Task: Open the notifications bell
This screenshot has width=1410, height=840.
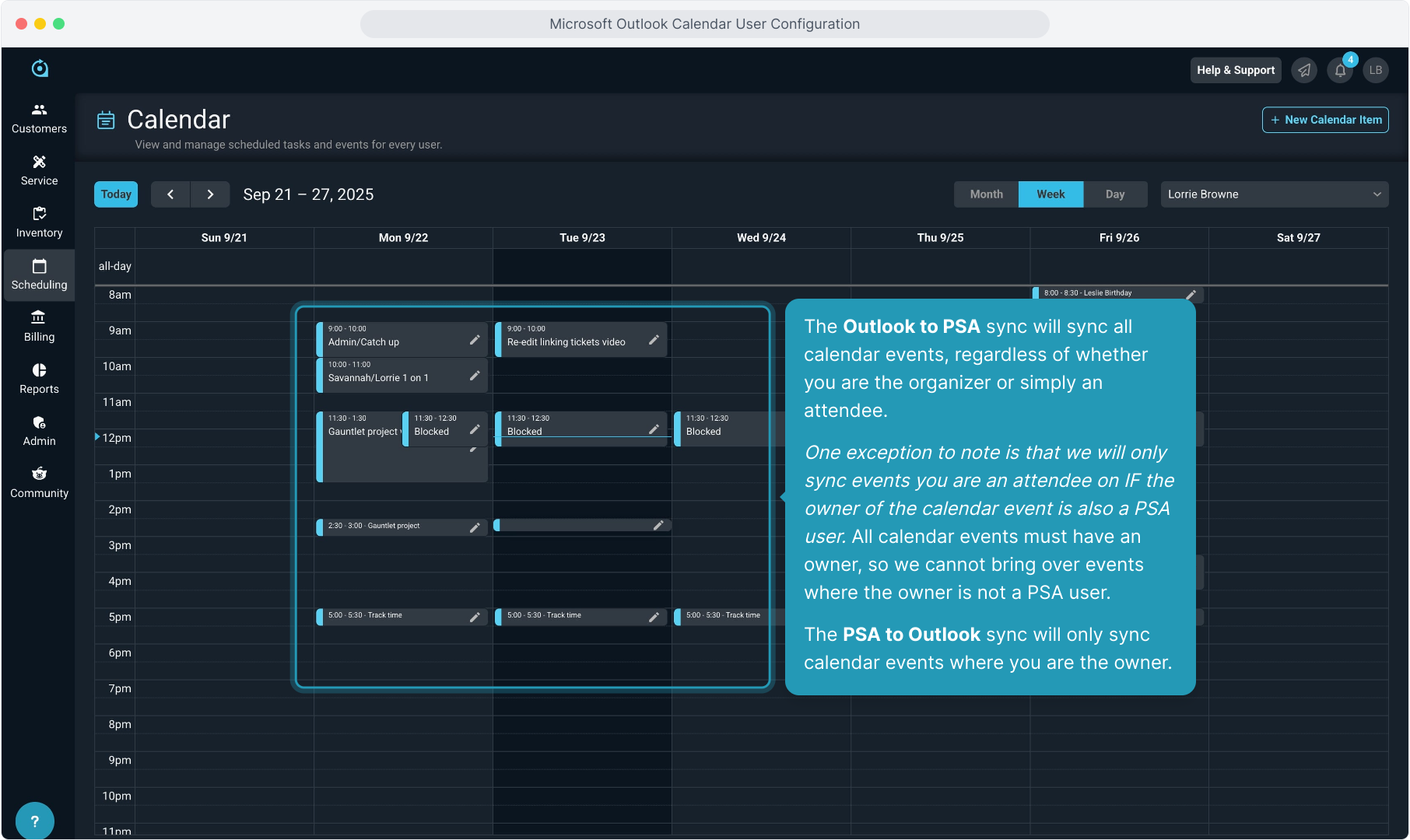Action: pyautogui.click(x=1340, y=71)
